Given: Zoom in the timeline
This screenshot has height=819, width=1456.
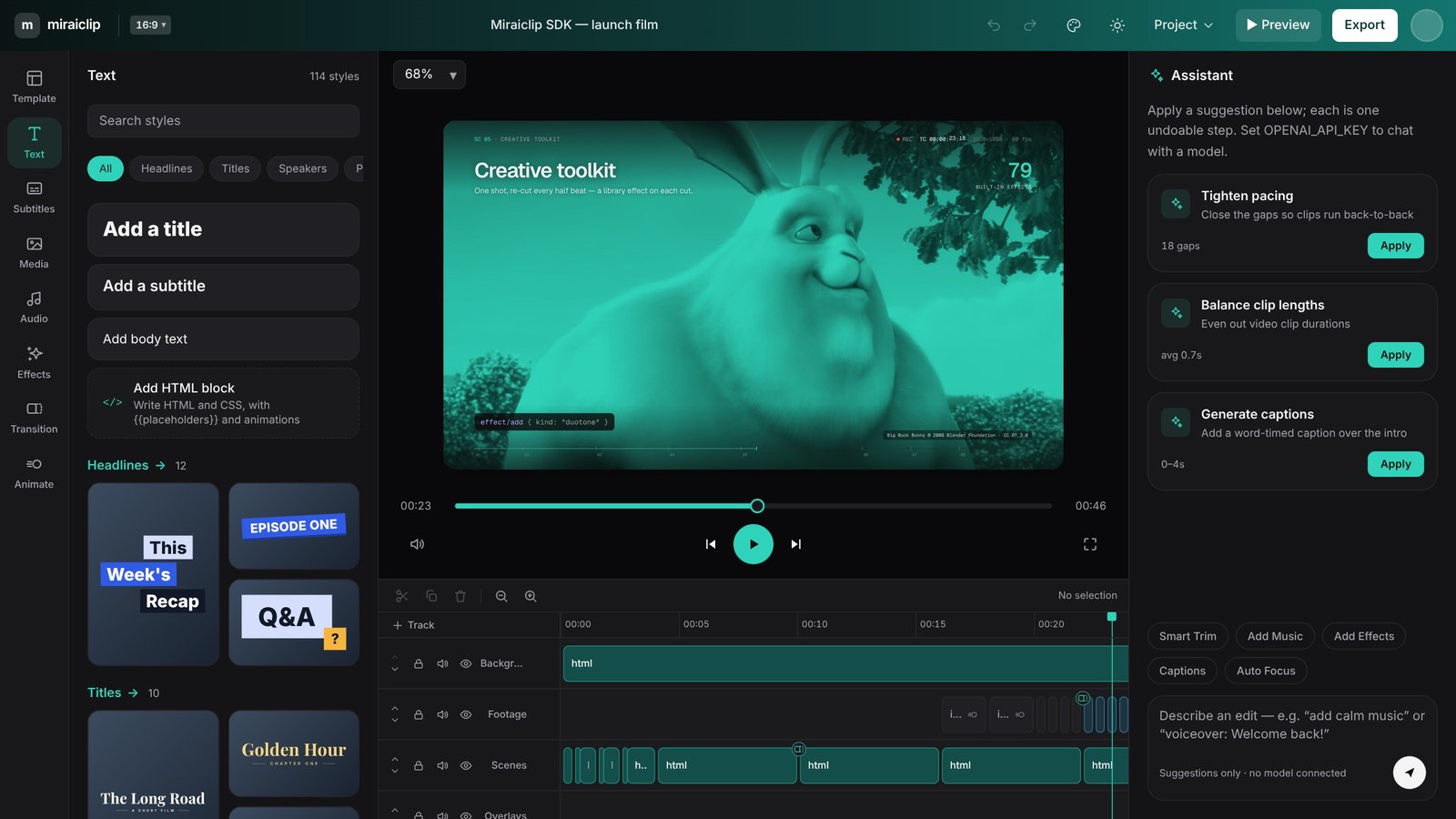Looking at the screenshot, I should coord(531,596).
